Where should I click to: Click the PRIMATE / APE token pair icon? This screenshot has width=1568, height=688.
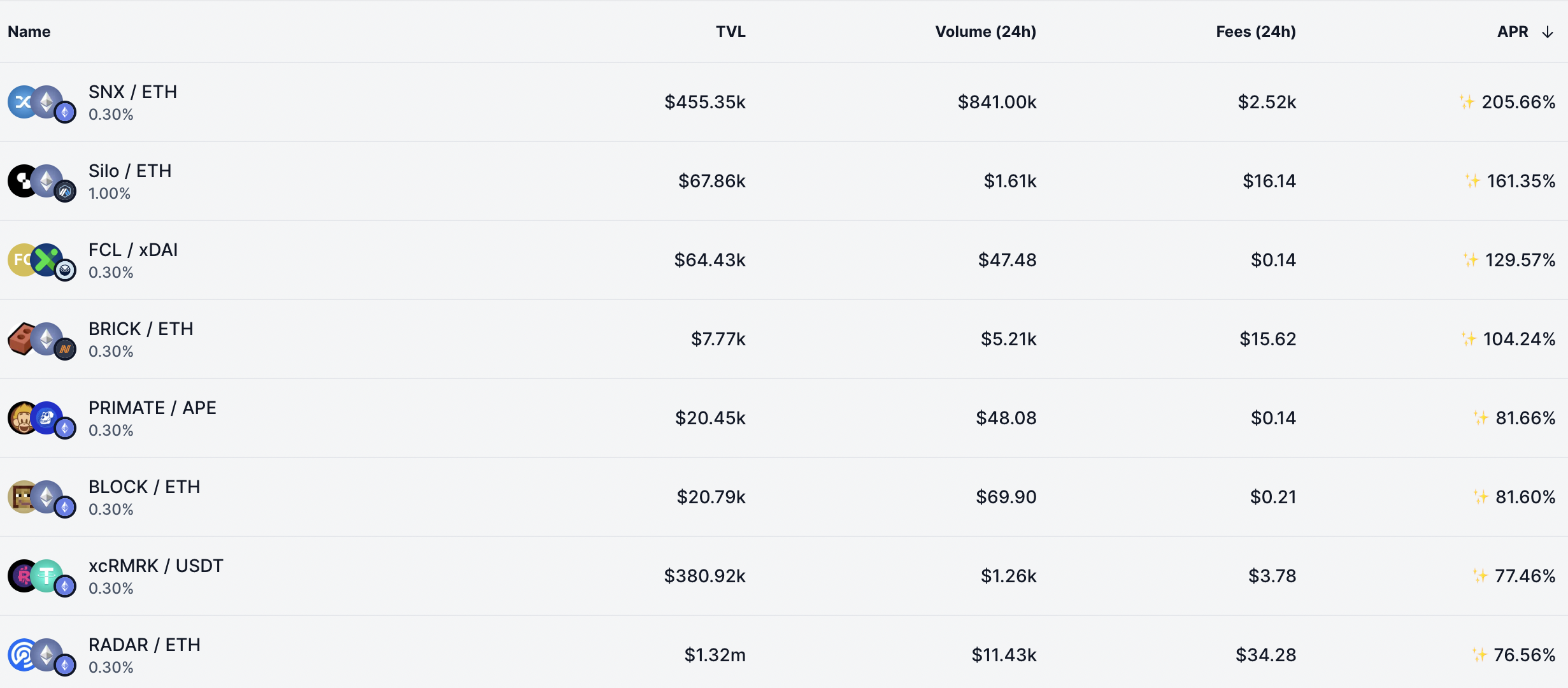(x=42, y=419)
